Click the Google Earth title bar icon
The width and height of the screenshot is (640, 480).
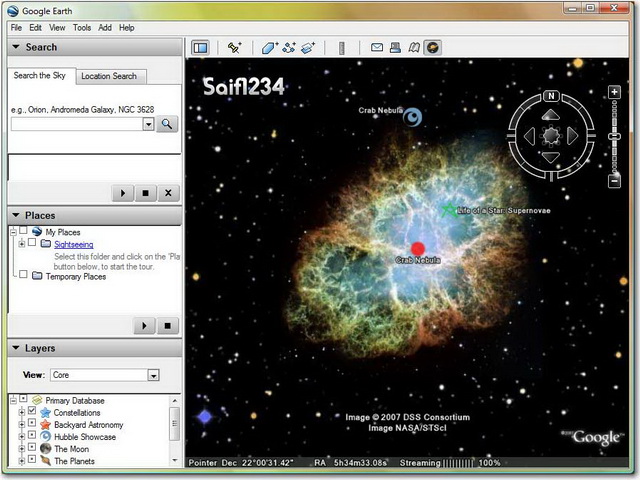(13, 11)
